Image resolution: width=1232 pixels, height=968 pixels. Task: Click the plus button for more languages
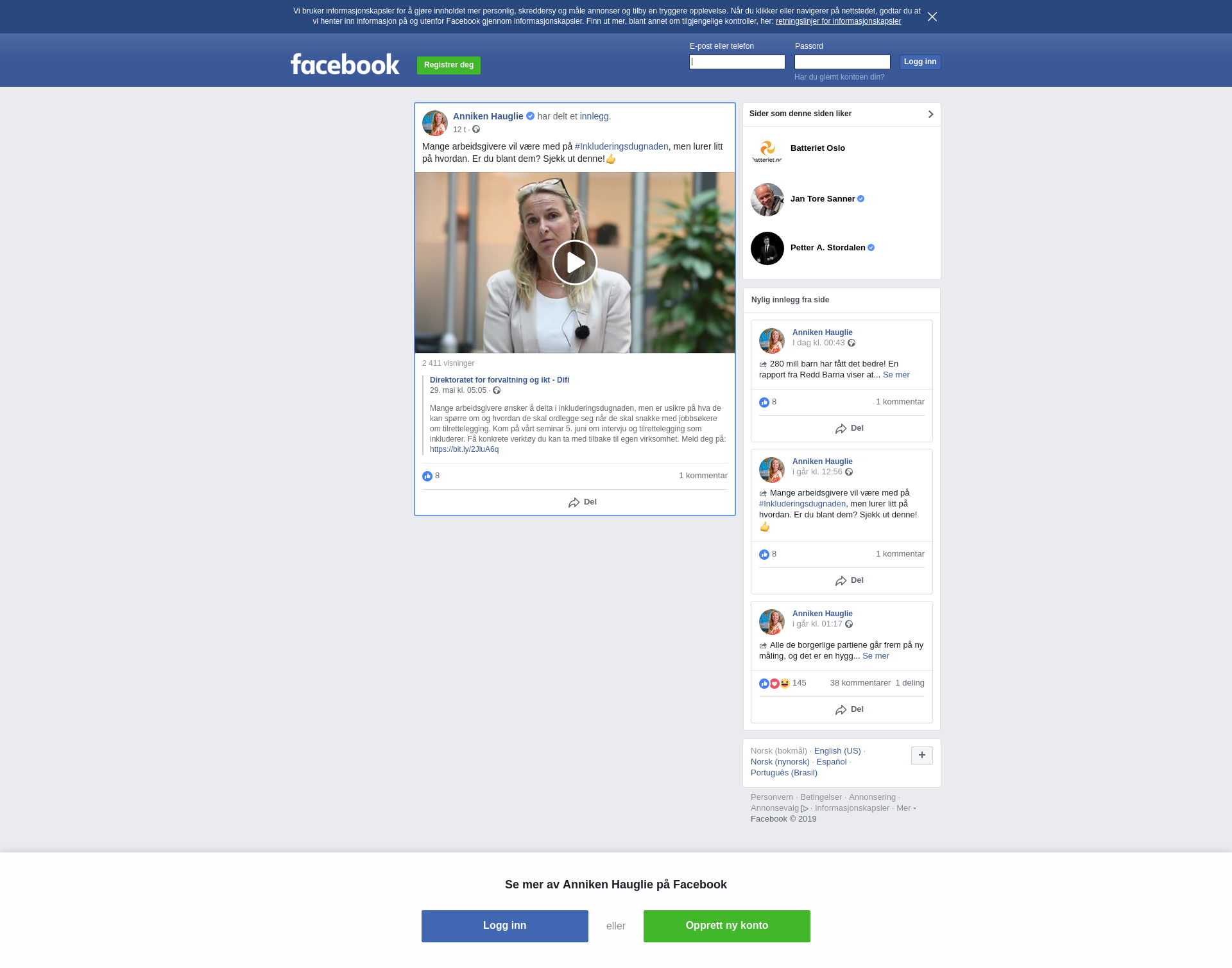(922, 756)
